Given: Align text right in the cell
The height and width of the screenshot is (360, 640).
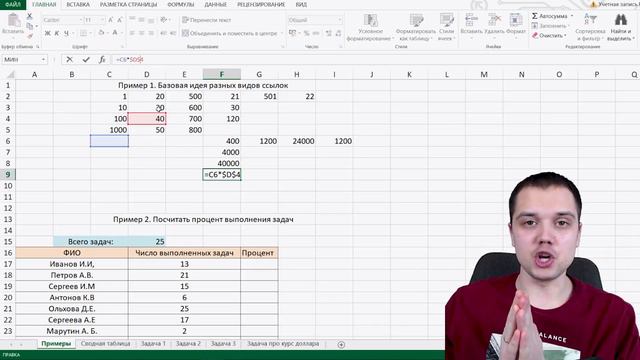Looking at the screenshot, I should click(x=151, y=33).
